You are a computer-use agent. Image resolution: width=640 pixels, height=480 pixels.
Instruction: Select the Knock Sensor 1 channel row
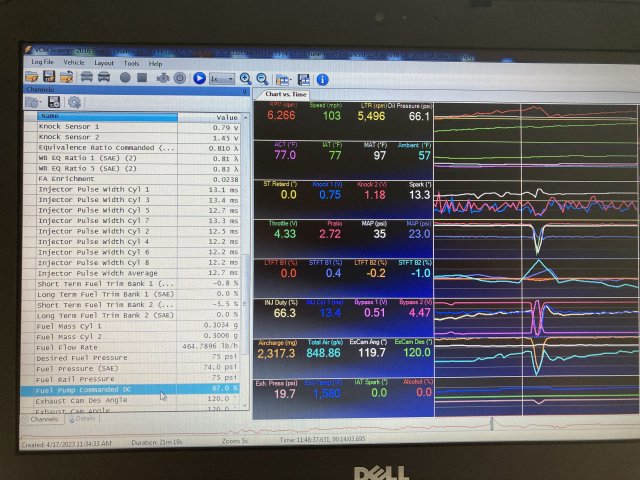point(100,127)
